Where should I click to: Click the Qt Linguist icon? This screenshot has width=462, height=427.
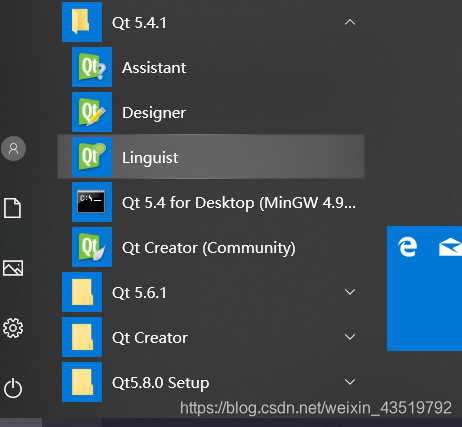[x=92, y=157]
